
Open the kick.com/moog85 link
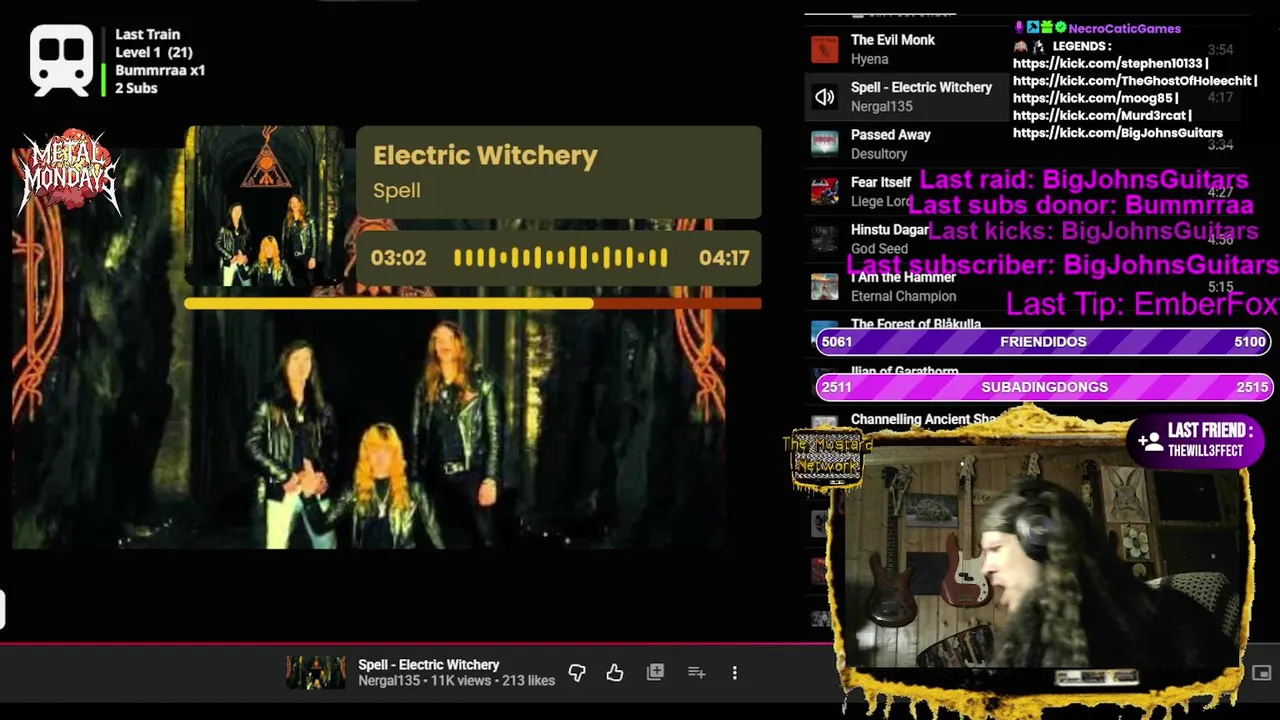pos(1095,98)
